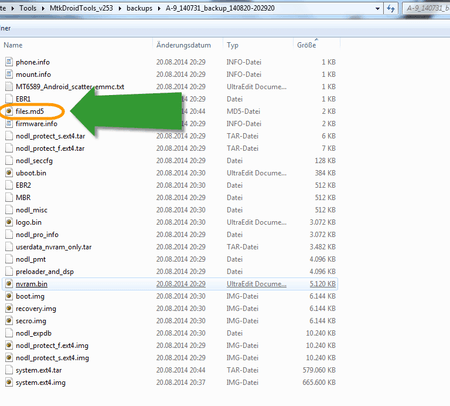Click the boot.img file icon
This screenshot has height=406, width=450.
click(x=9, y=296)
